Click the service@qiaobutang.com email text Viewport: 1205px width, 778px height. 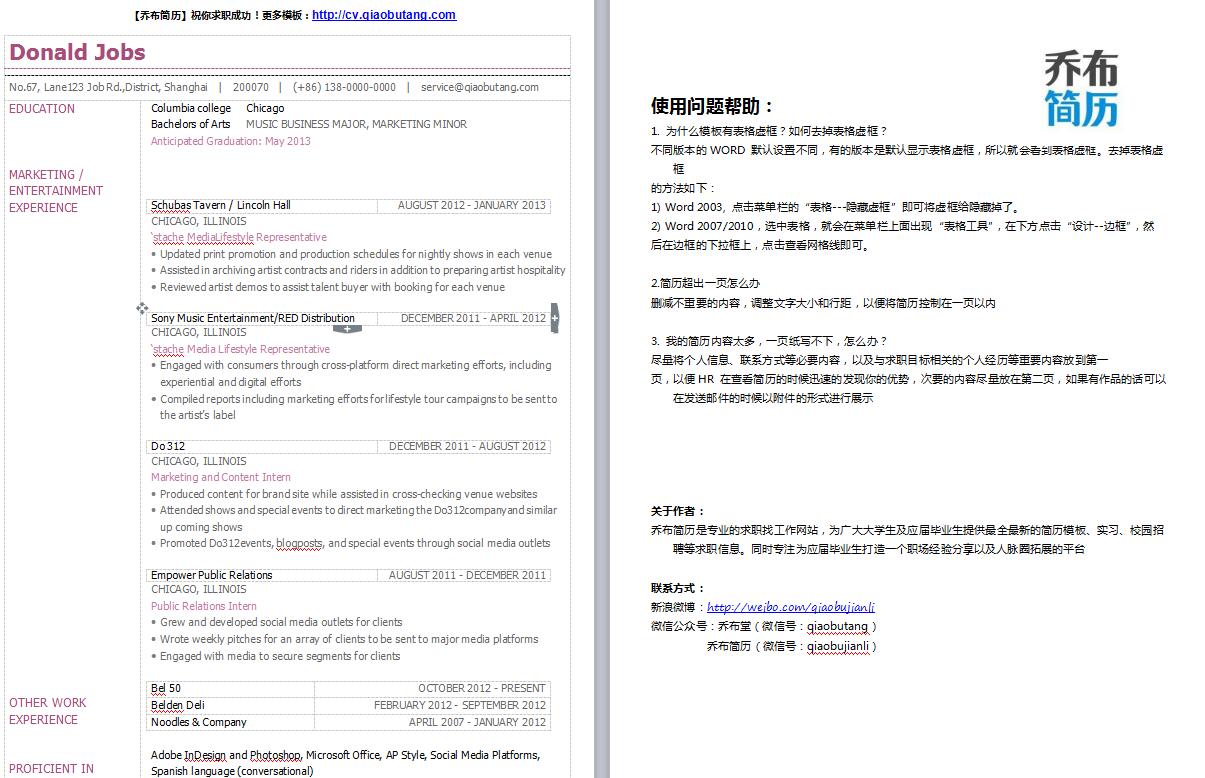point(479,87)
